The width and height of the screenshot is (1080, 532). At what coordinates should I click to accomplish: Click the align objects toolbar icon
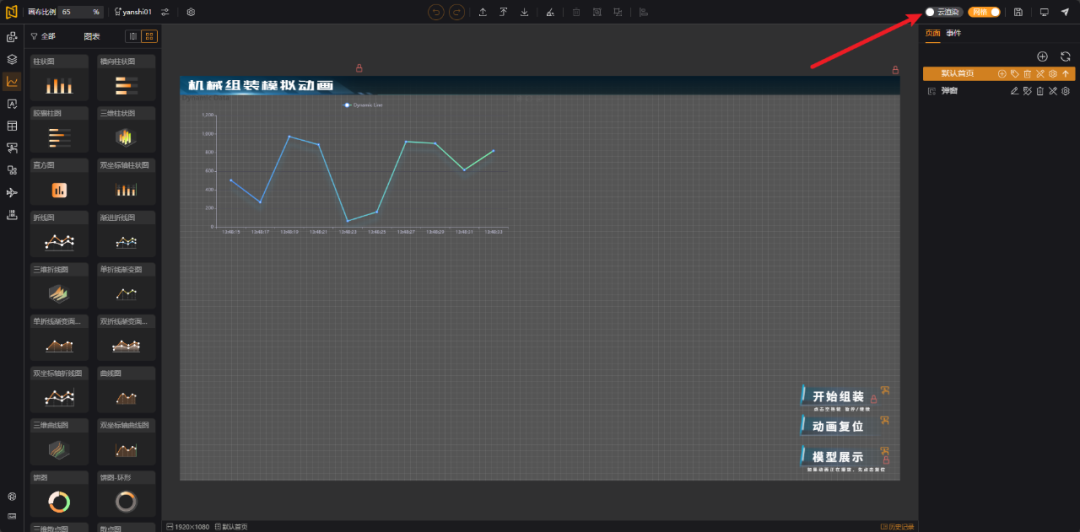tap(643, 12)
